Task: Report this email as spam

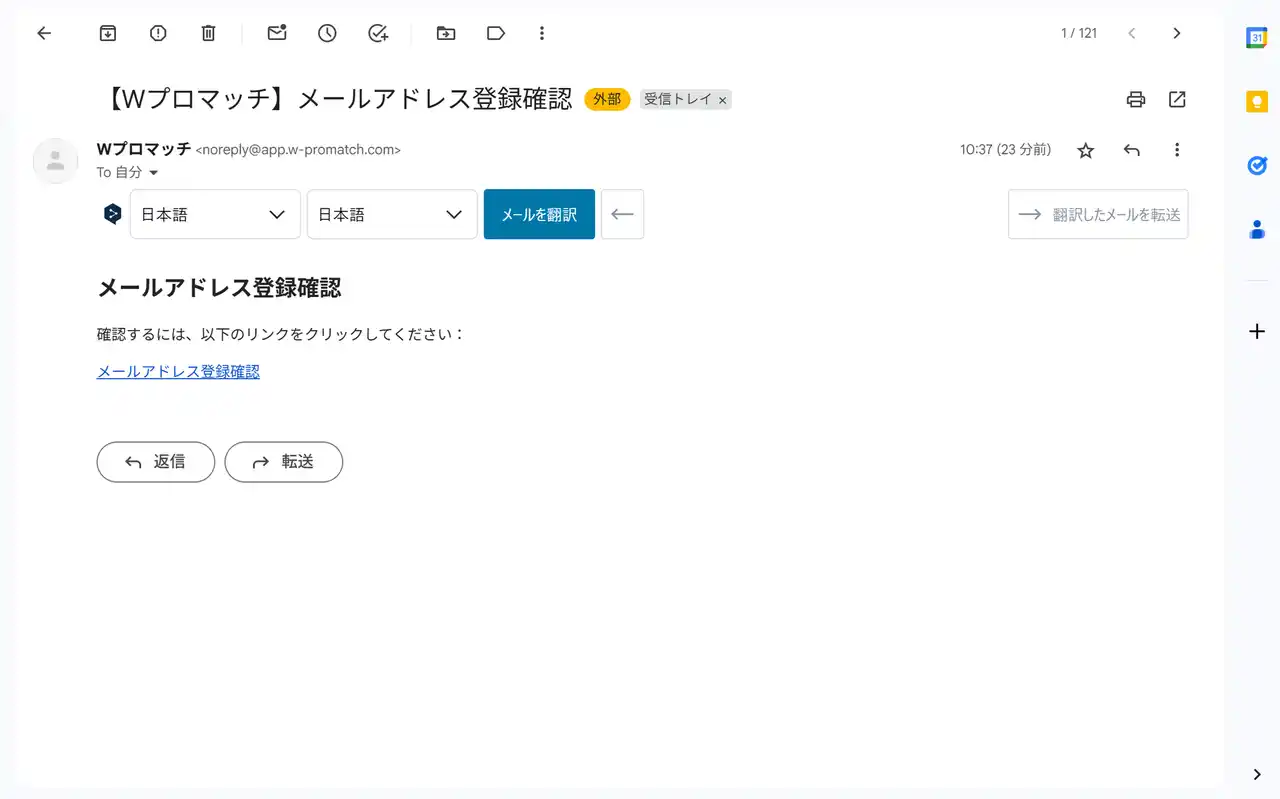Action: pos(158,33)
